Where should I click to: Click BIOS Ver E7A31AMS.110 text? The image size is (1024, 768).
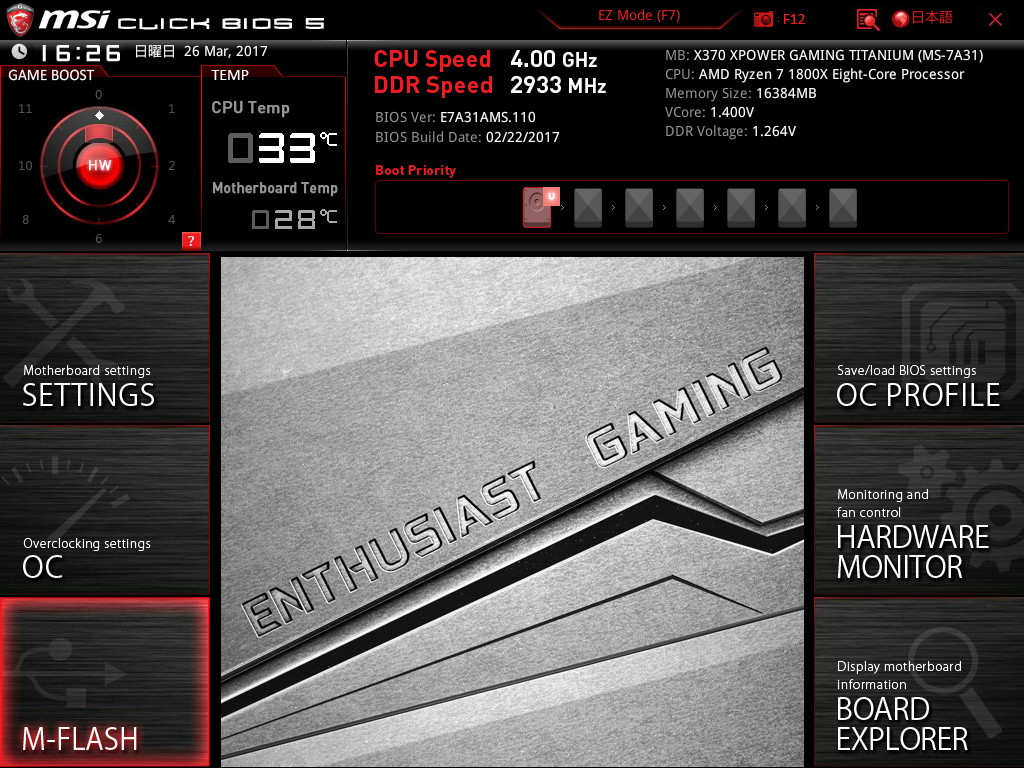coord(455,118)
